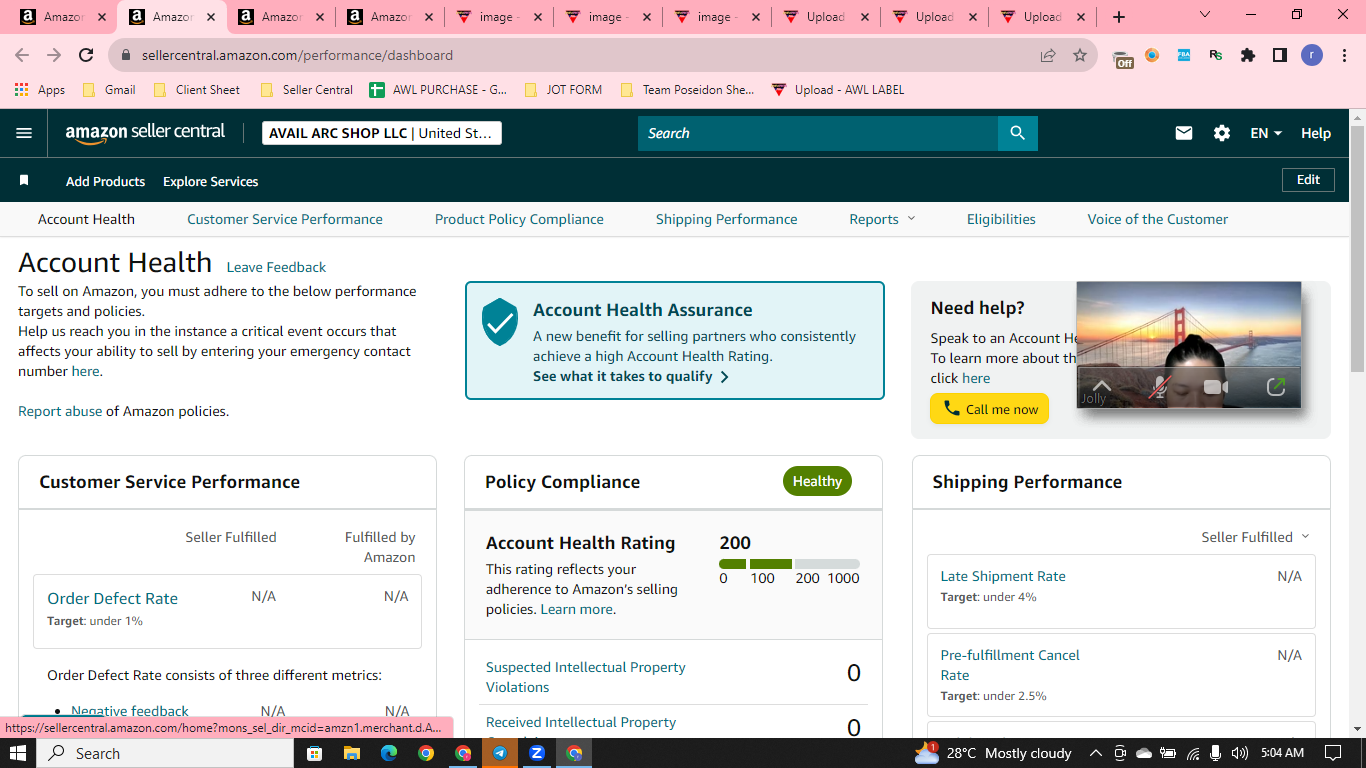Viewport: 1366px width, 768px height.
Task: Open the Suspected Intellectual Property Violations link
Action: coord(586,677)
